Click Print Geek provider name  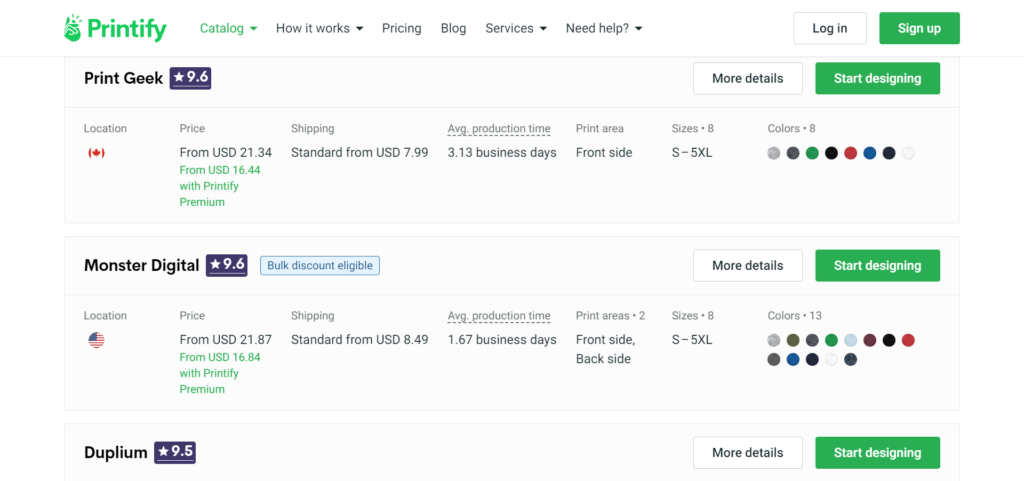[123, 78]
